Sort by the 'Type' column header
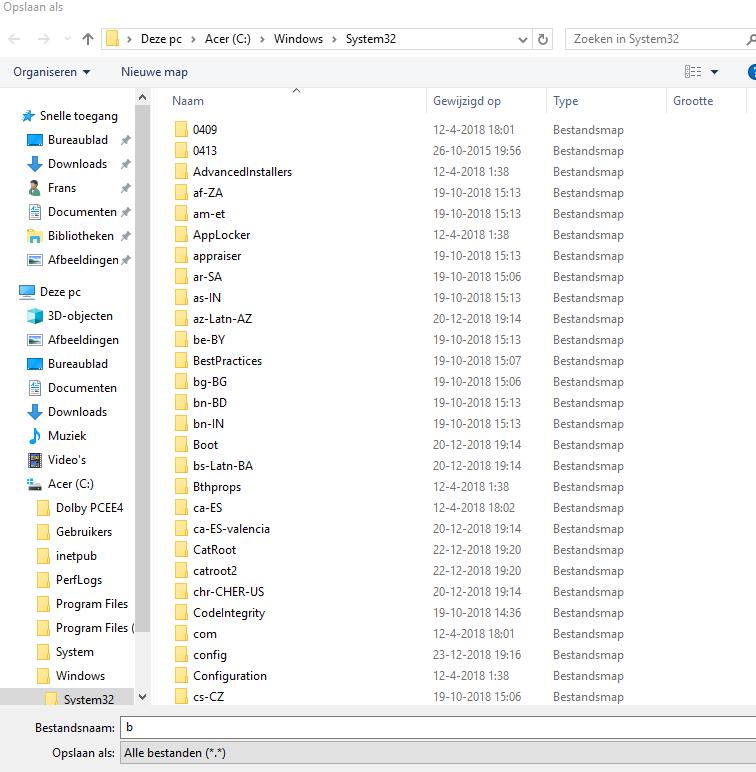Viewport: 756px width, 772px height. [566, 101]
